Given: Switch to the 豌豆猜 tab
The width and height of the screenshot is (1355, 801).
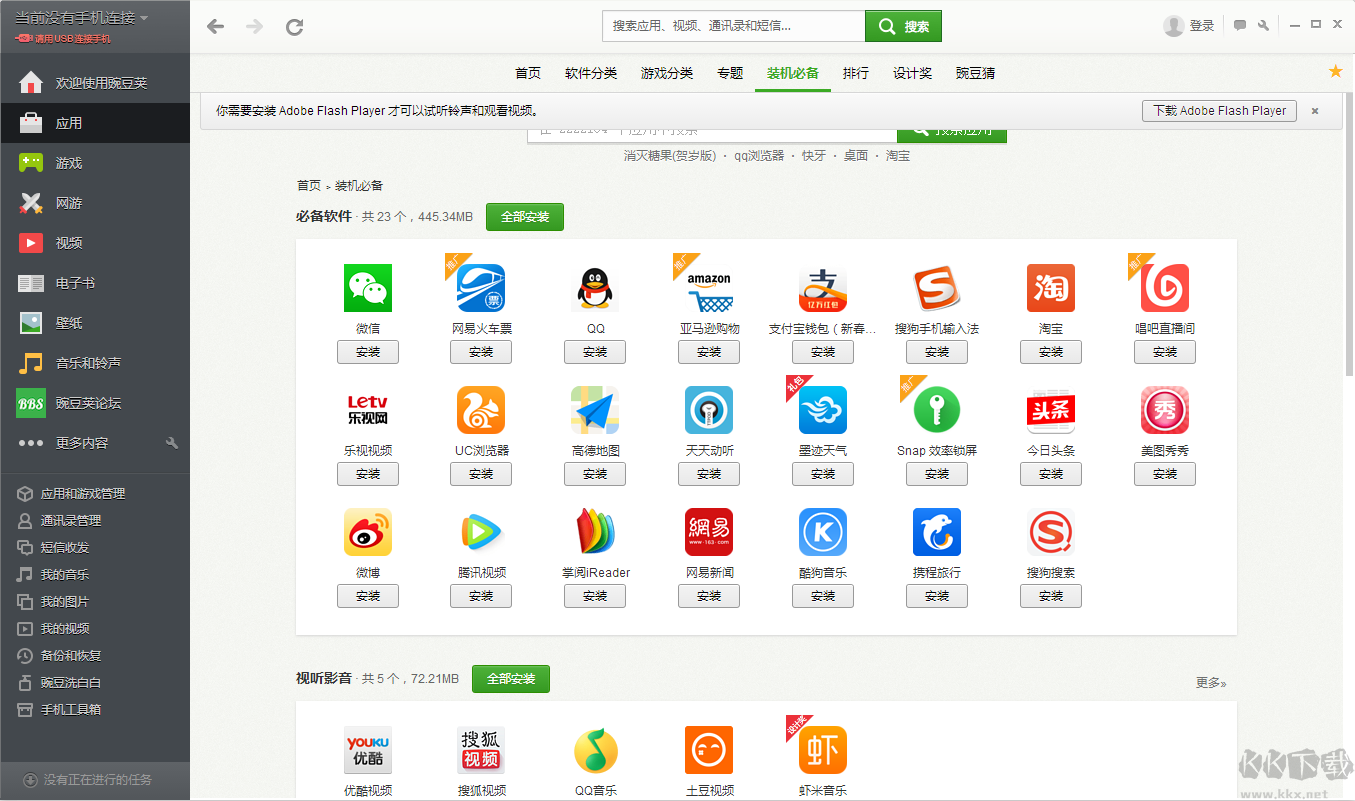Looking at the screenshot, I should (975, 73).
